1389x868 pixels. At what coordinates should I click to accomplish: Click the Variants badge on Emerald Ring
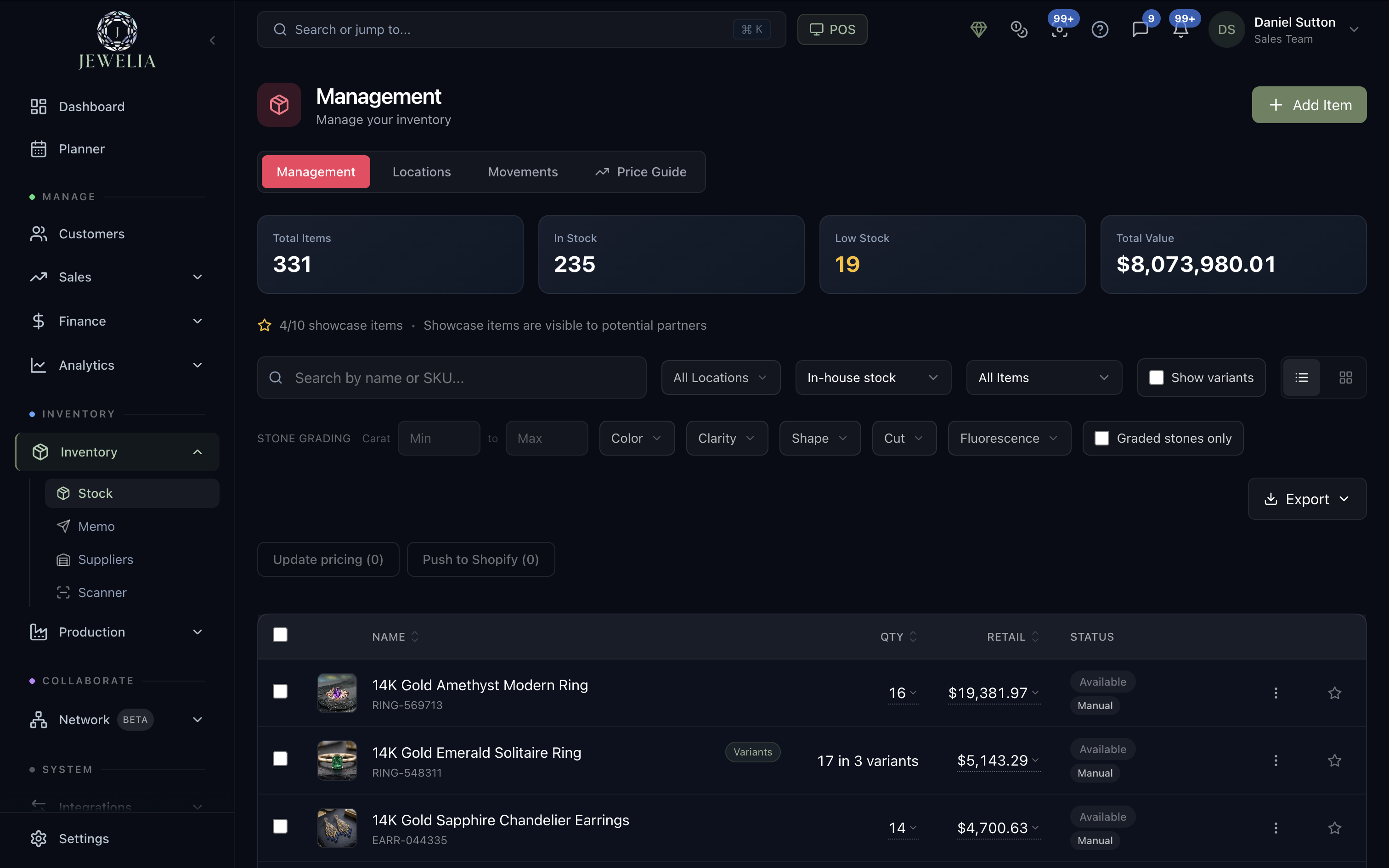(752, 752)
